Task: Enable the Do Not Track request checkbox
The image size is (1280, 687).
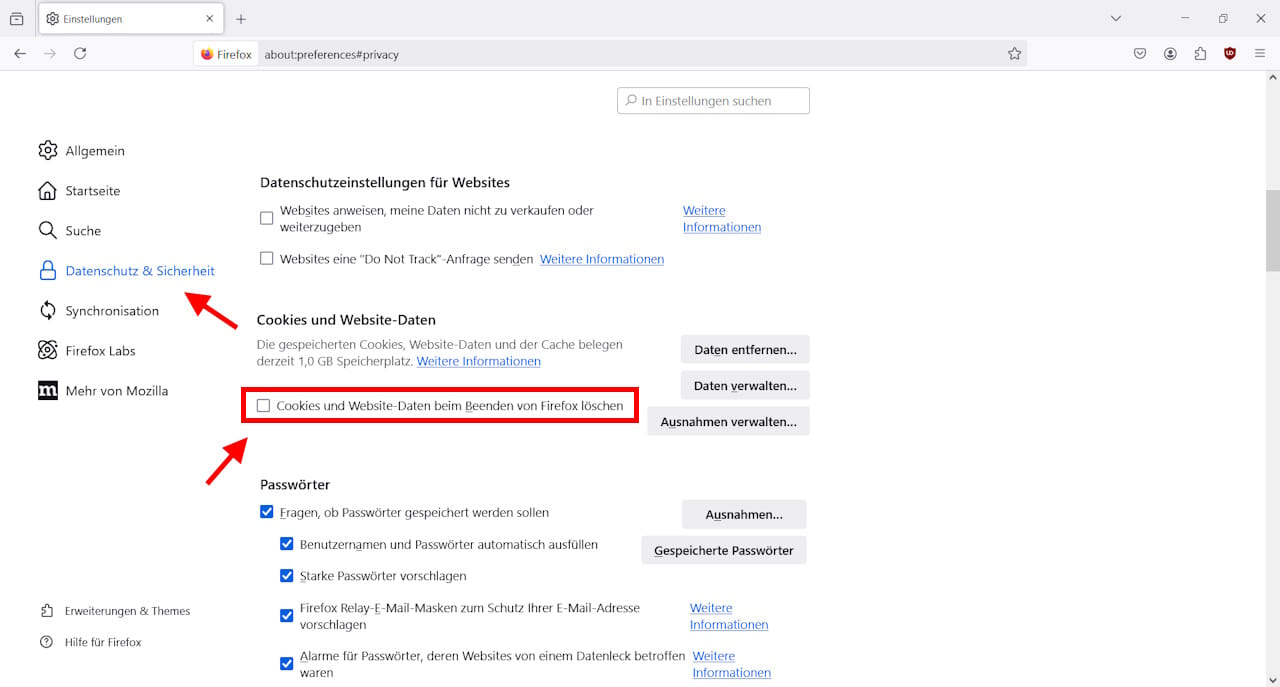Action: click(x=266, y=258)
